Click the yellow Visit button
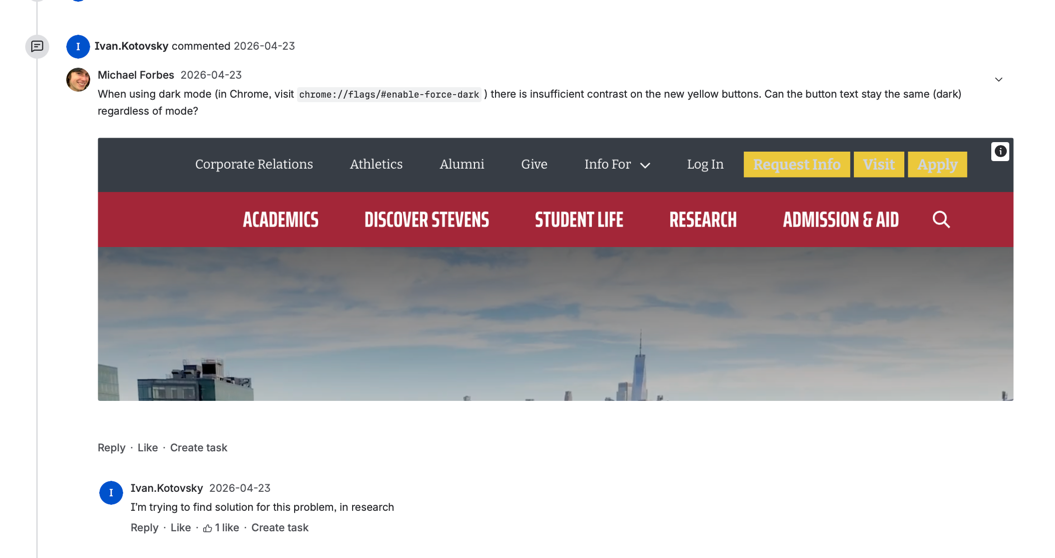This screenshot has height=558, width=1055. coord(878,165)
